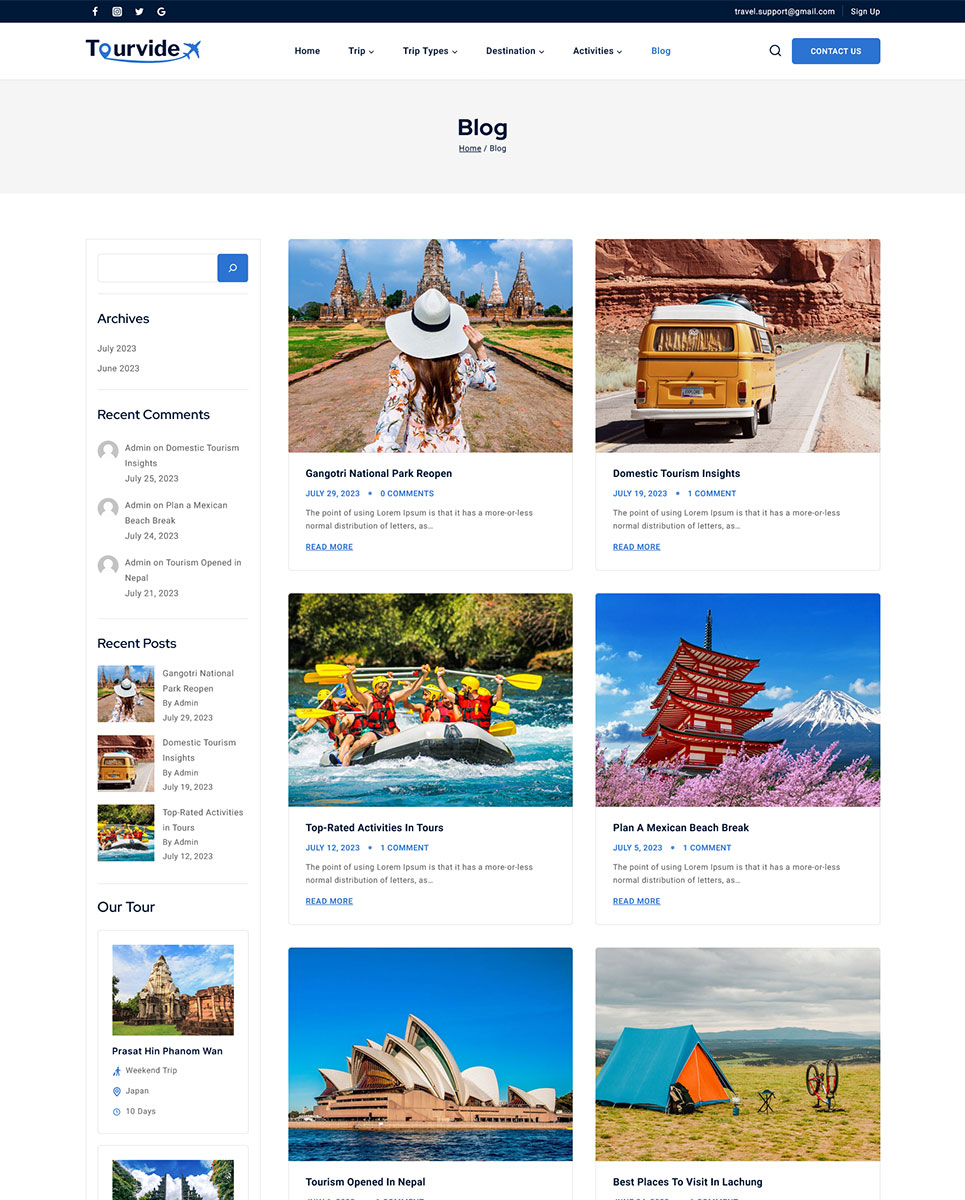Click Read More under Gangotri National Park Reopen
The width and height of the screenshot is (965, 1200).
click(329, 547)
